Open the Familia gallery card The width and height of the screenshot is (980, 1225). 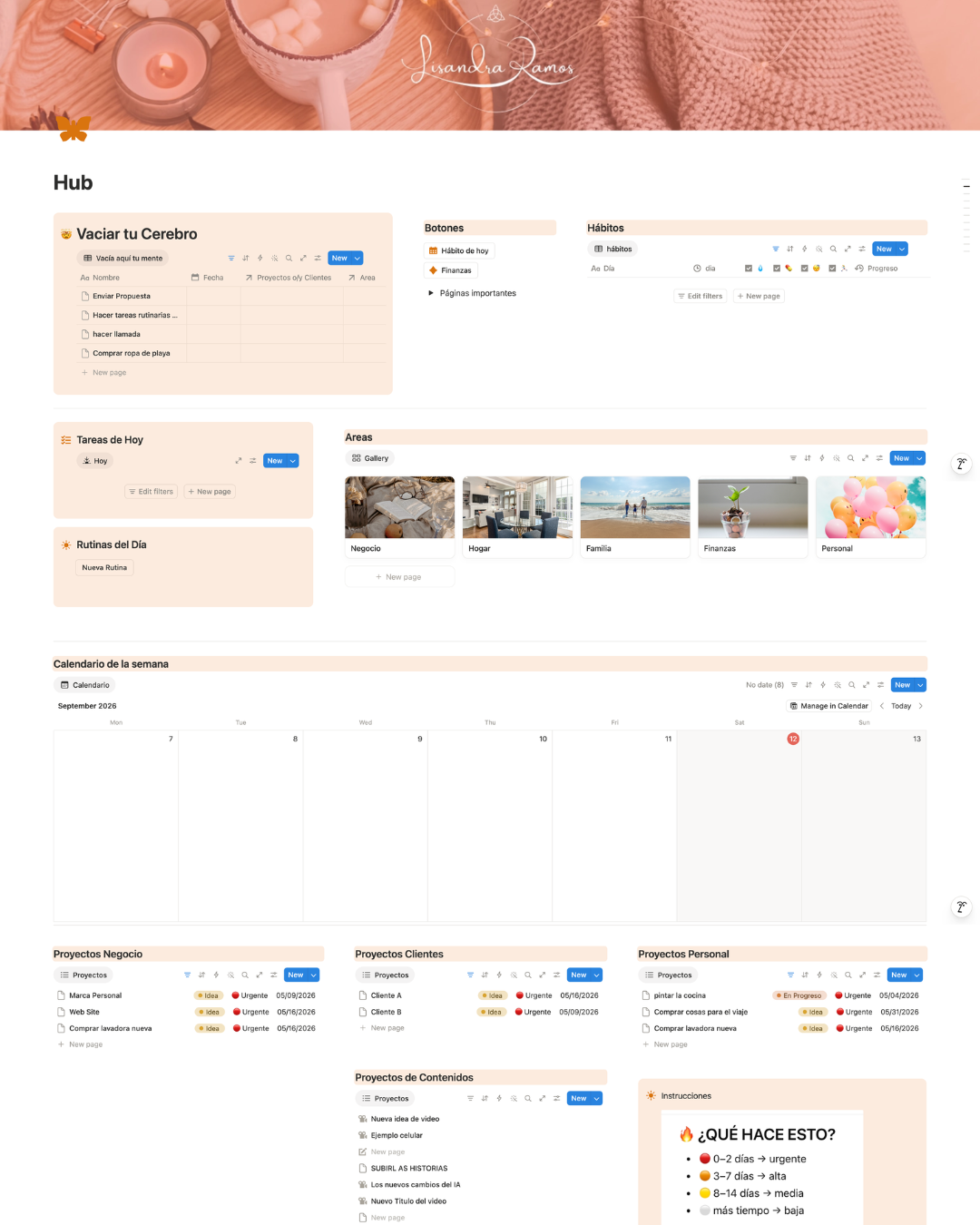click(x=635, y=517)
